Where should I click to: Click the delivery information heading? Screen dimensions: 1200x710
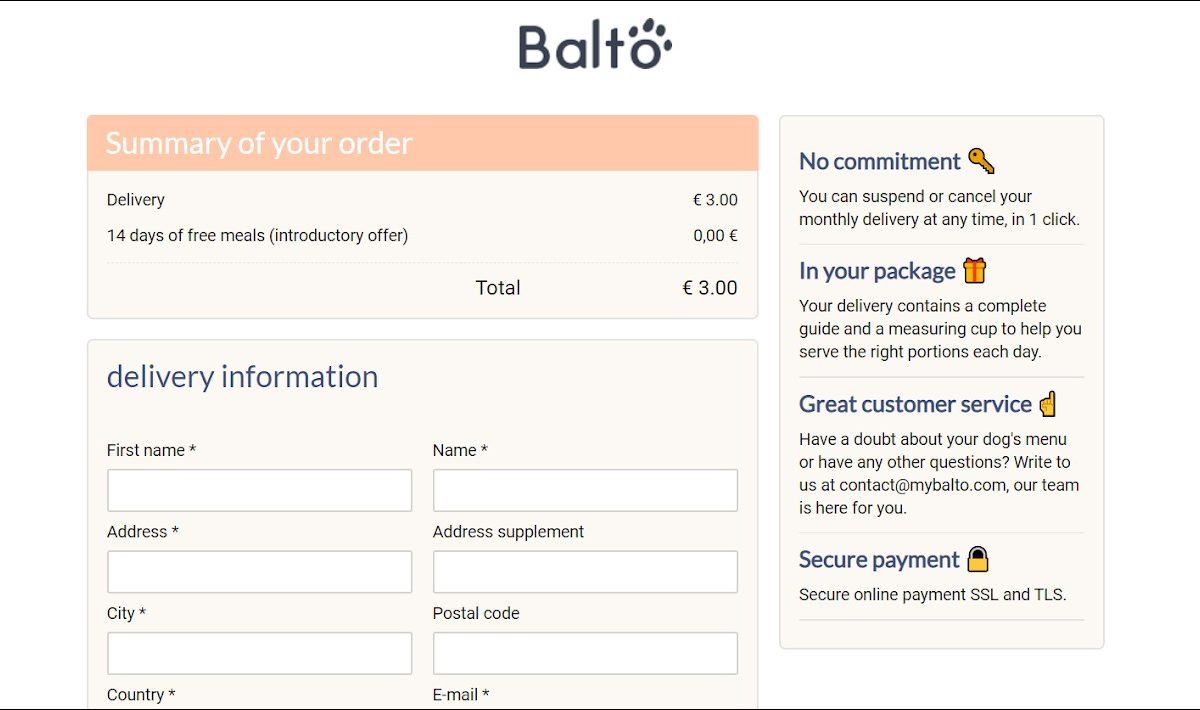(242, 376)
